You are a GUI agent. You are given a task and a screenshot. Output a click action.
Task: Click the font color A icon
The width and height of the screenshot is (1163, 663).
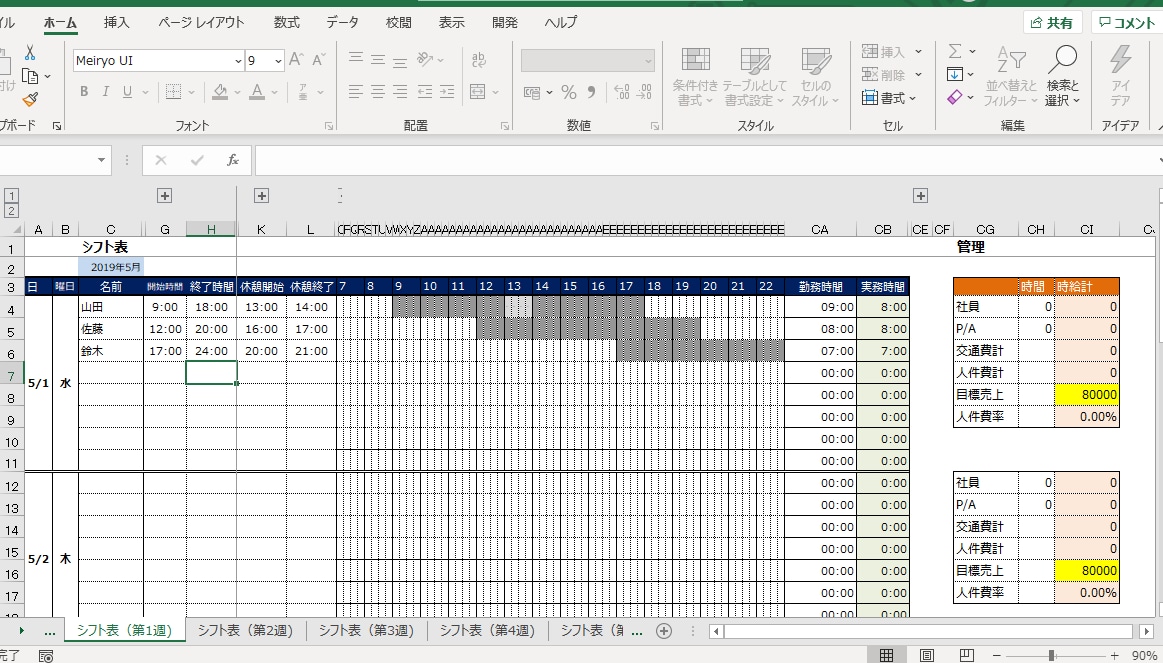pyautogui.click(x=257, y=92)
